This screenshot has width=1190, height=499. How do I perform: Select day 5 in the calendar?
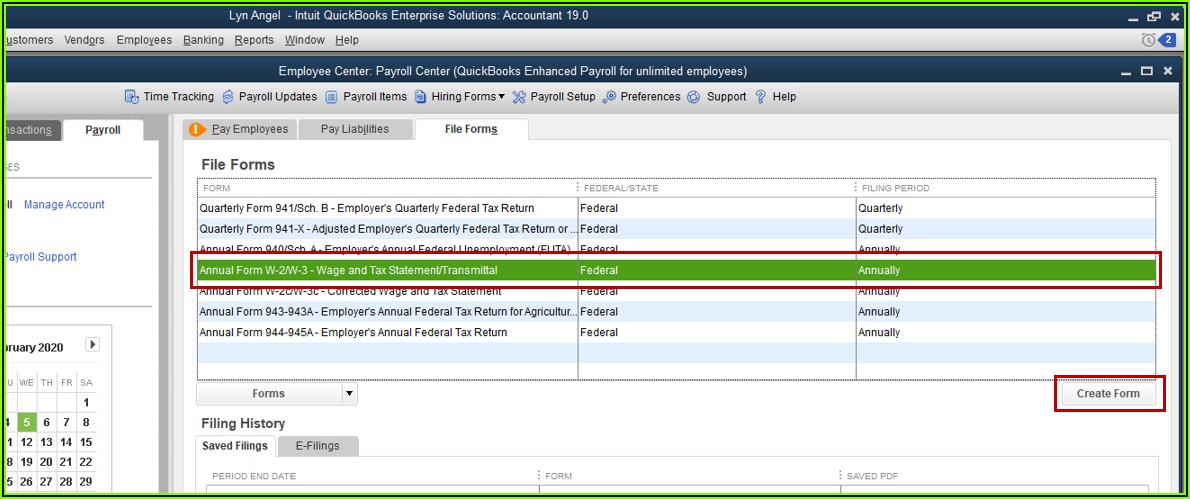pyautogui.click(x=27, y=423)
